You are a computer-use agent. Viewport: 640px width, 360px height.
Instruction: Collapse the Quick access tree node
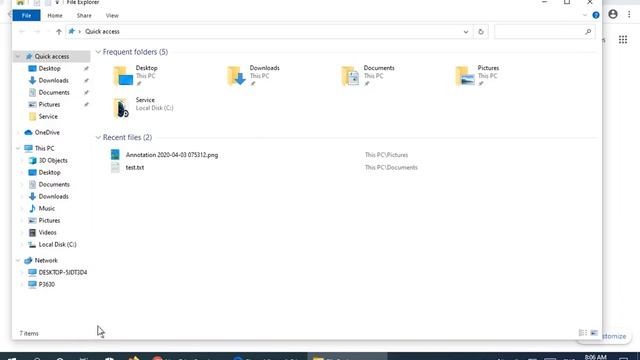(18, 56)
